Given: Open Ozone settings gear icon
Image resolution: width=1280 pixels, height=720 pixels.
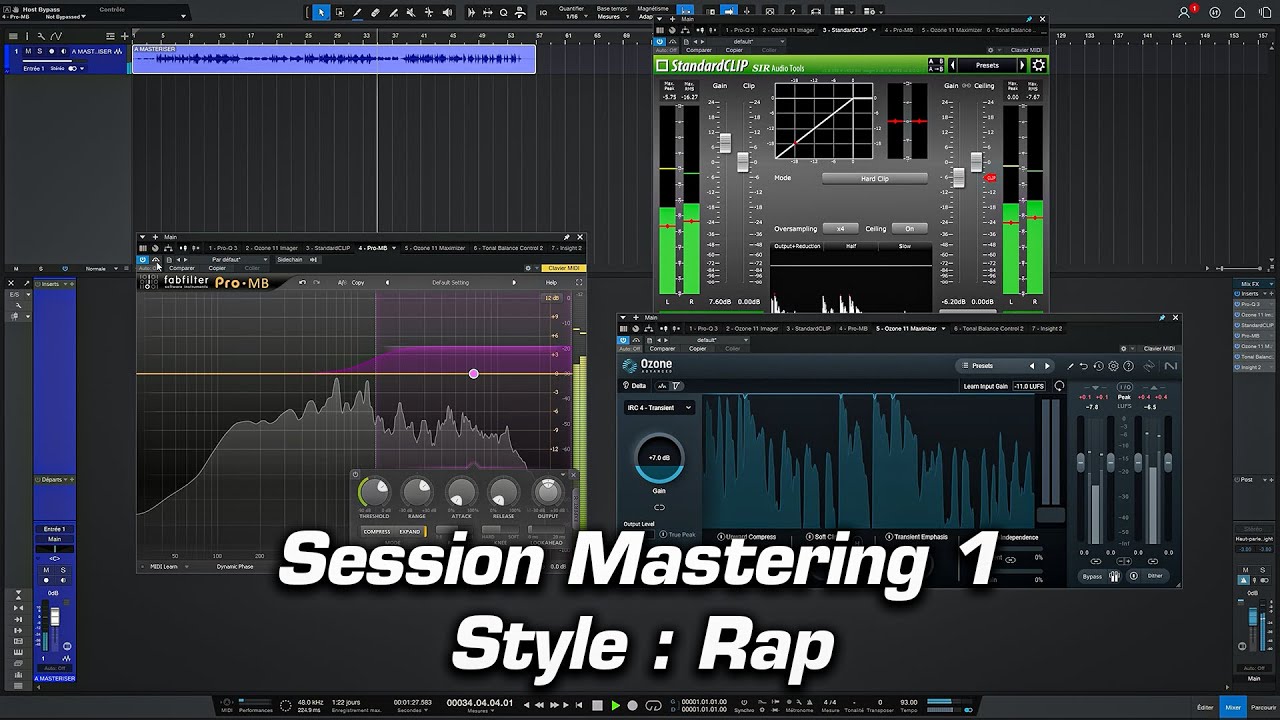Looking at the screenshot, I should [x=1113, y=366].
